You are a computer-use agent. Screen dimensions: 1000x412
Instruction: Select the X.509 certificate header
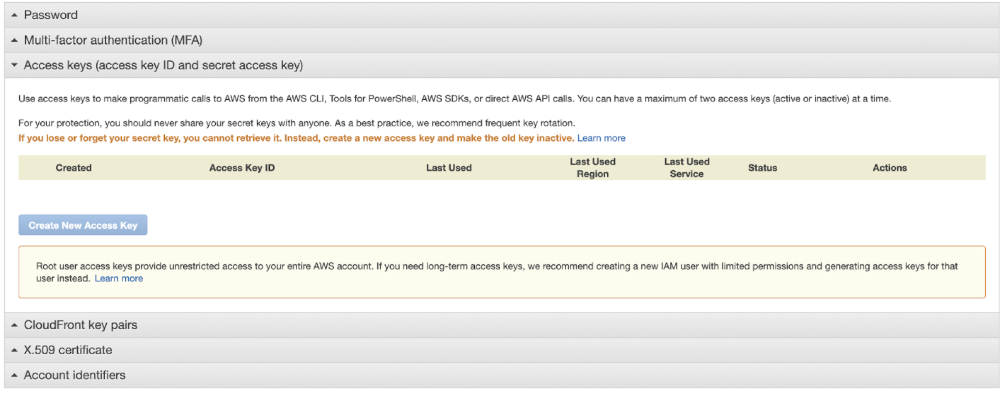[500, 350]
